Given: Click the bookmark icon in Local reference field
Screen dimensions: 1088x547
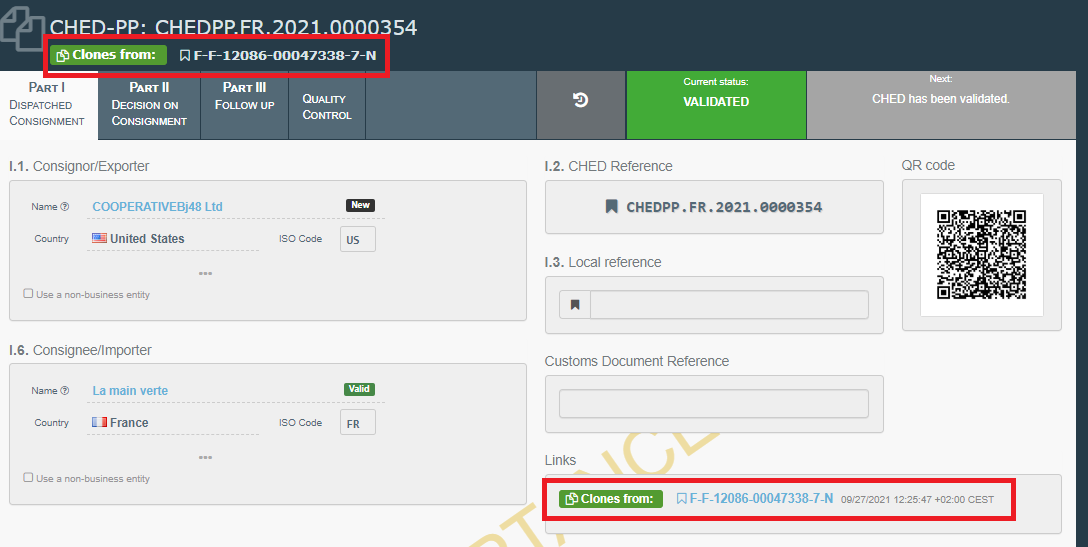Looking at the screenshot, I should [575, 305].
